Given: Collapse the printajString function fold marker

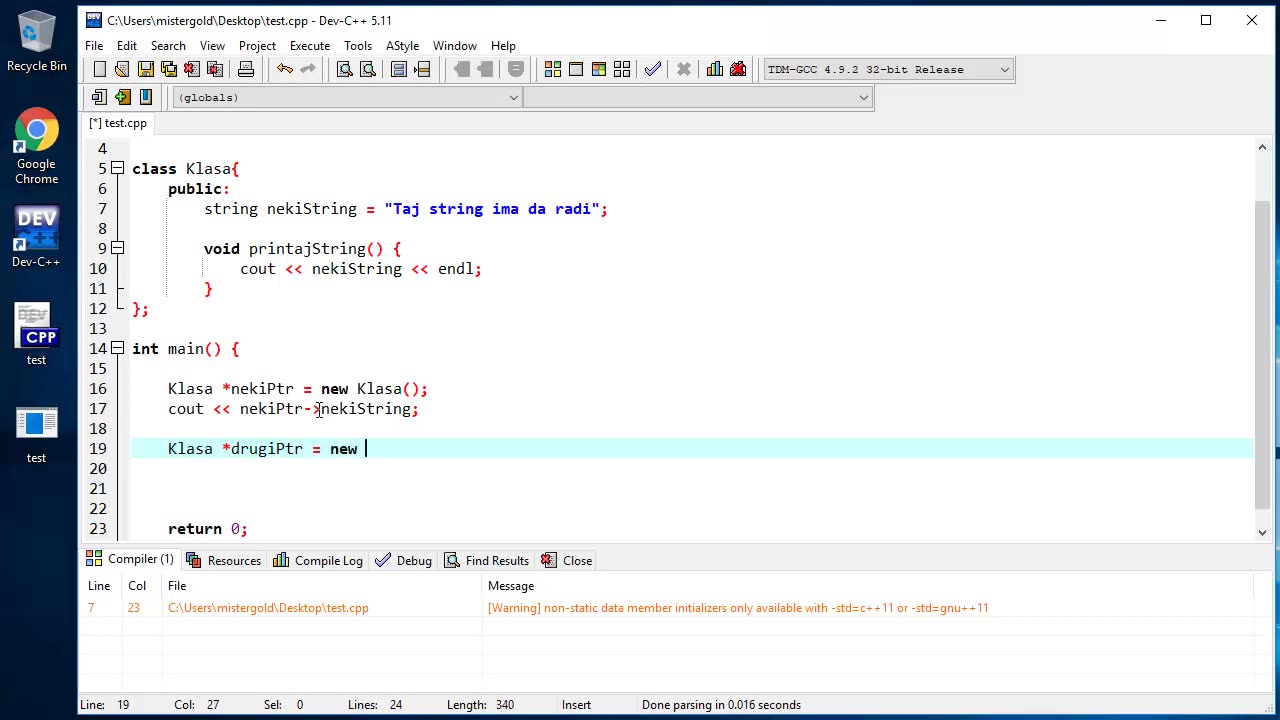Looking at the screenshot, I should point(117,249).
